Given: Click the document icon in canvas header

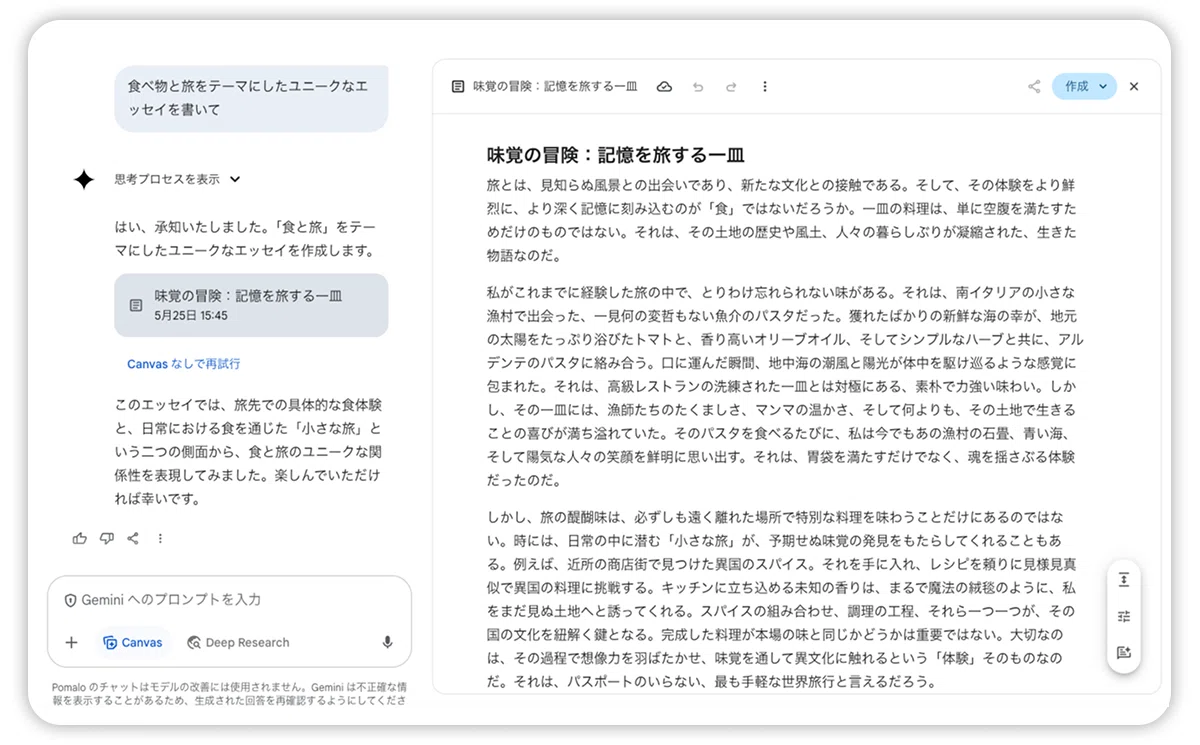Looking at the screenshot, I should click(x=457, y=87).
